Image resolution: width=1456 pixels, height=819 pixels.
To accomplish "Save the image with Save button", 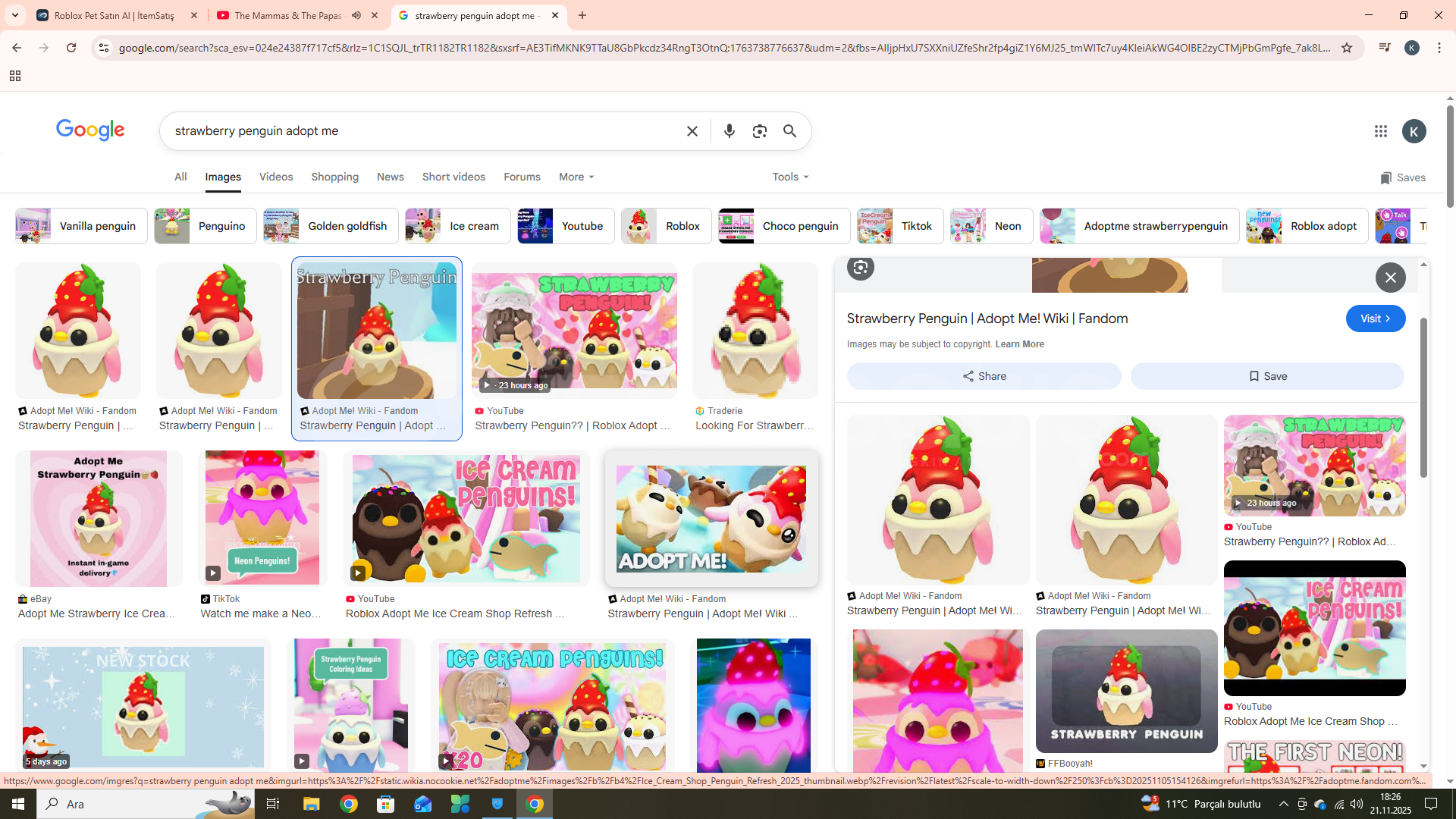I will tap(1266, 376).
